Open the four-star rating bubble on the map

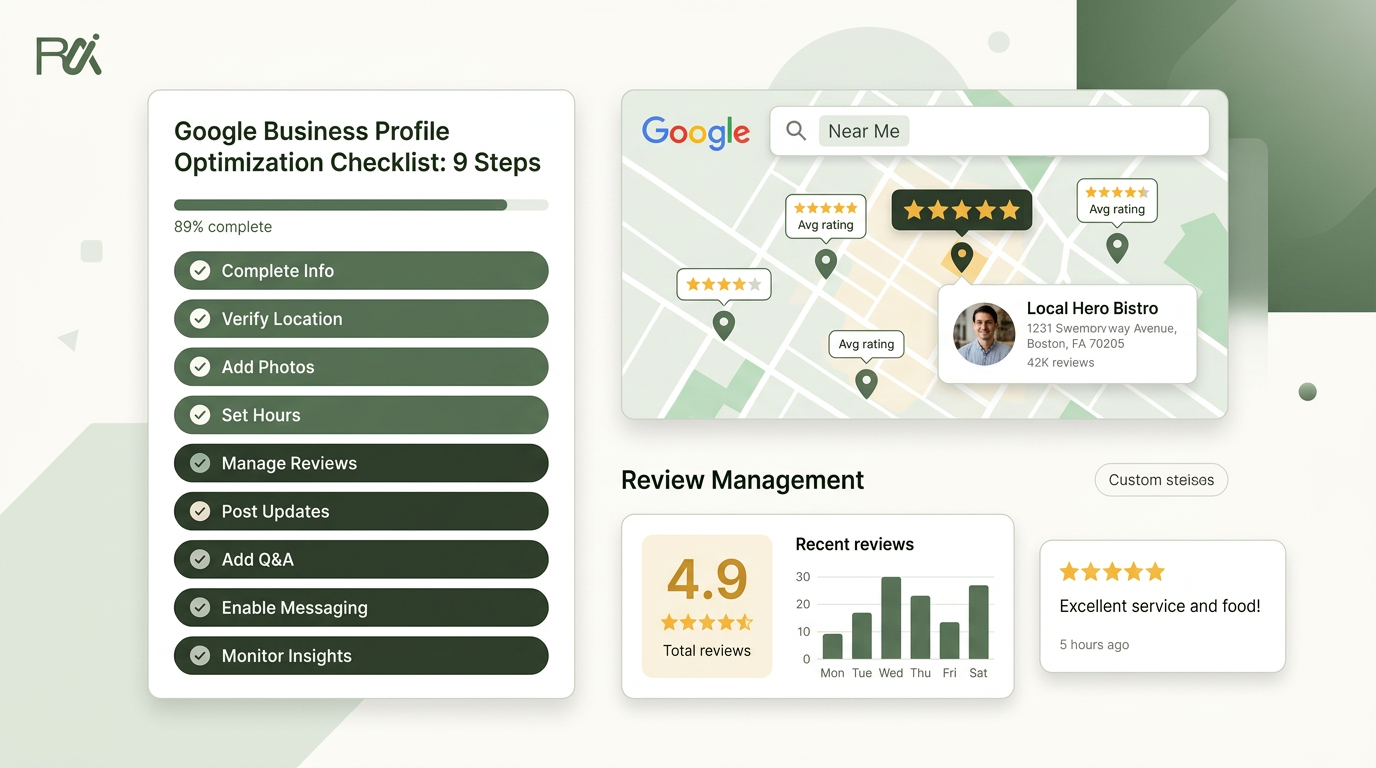pyautogui.click(x=724, y=285)
